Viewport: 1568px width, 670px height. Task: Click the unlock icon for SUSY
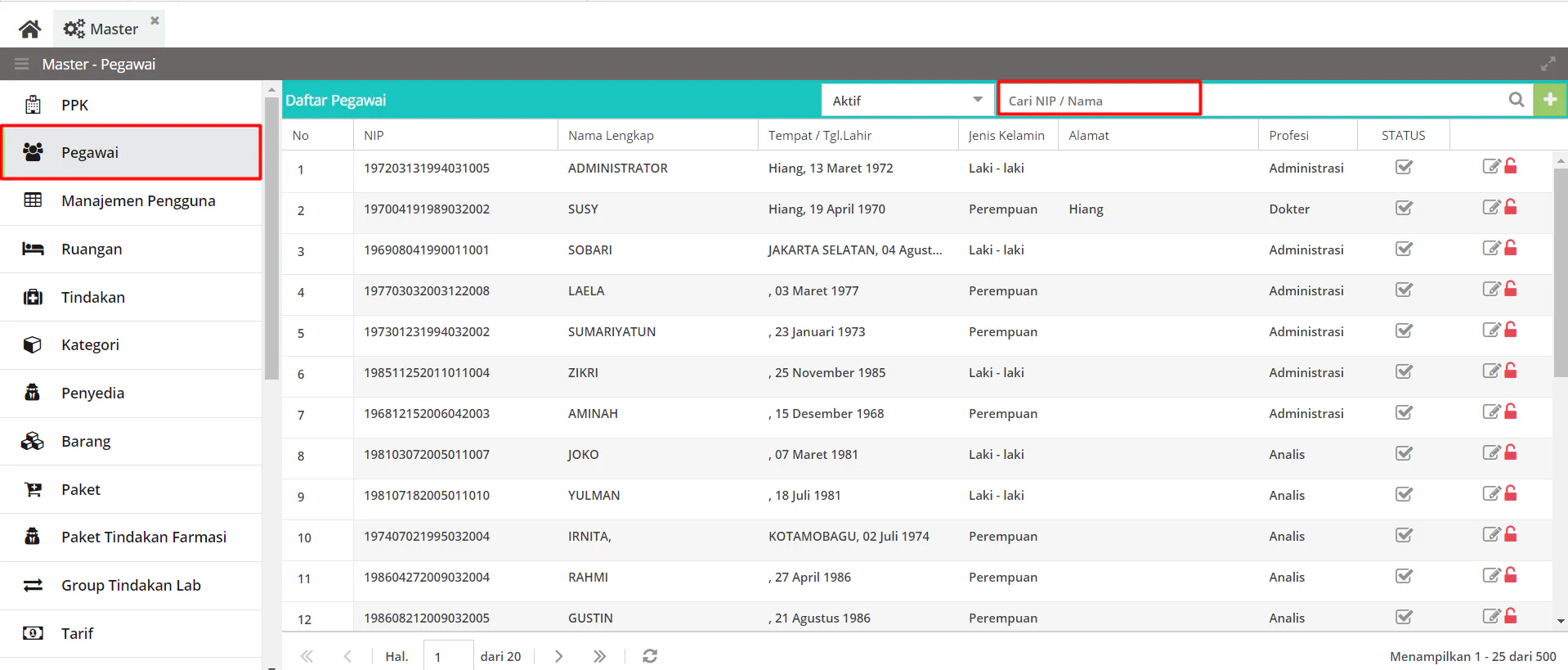coord(1511,207)
